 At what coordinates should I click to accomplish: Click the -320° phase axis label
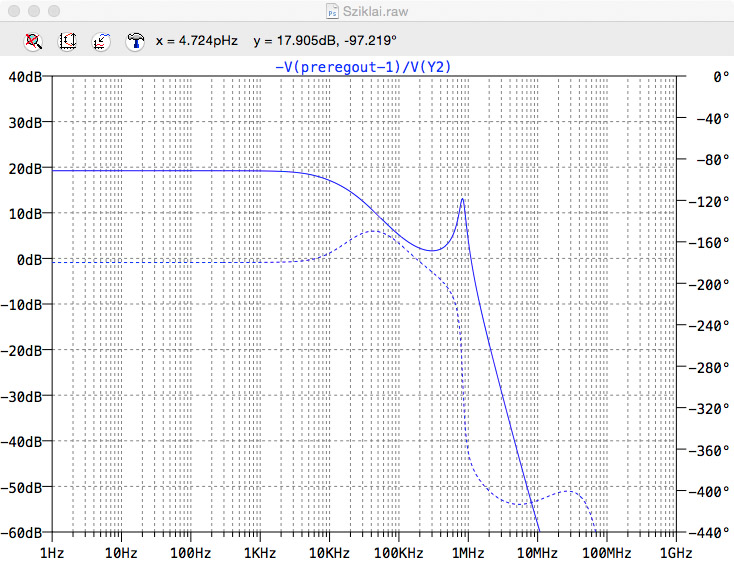pyautogui.click(x=710, y=409)
